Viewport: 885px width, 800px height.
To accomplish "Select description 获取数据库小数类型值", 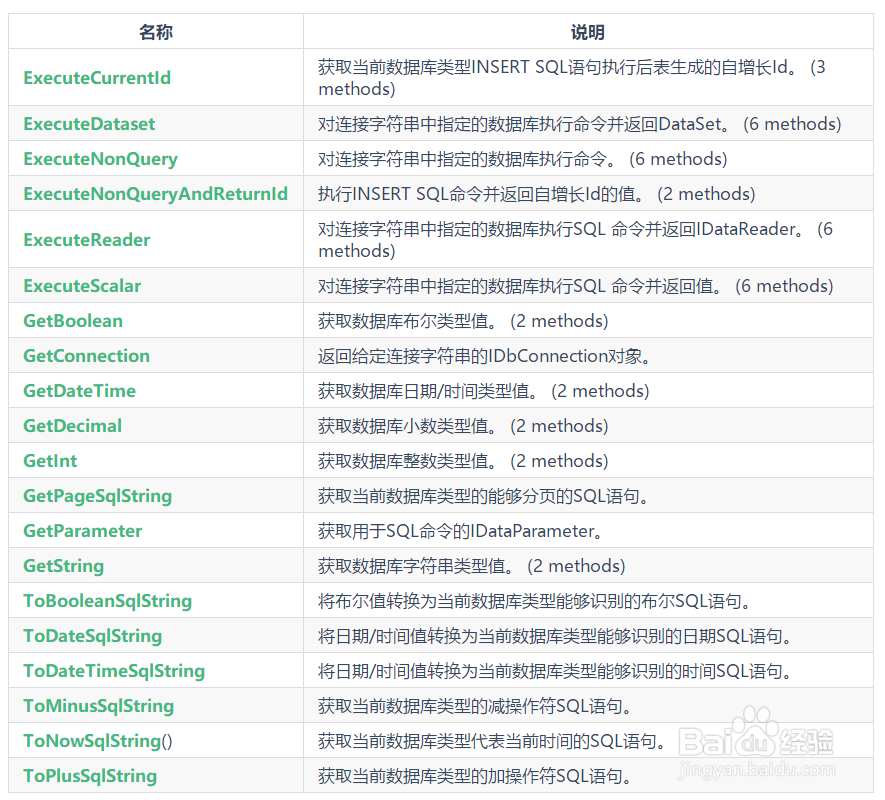I will 463,426.
